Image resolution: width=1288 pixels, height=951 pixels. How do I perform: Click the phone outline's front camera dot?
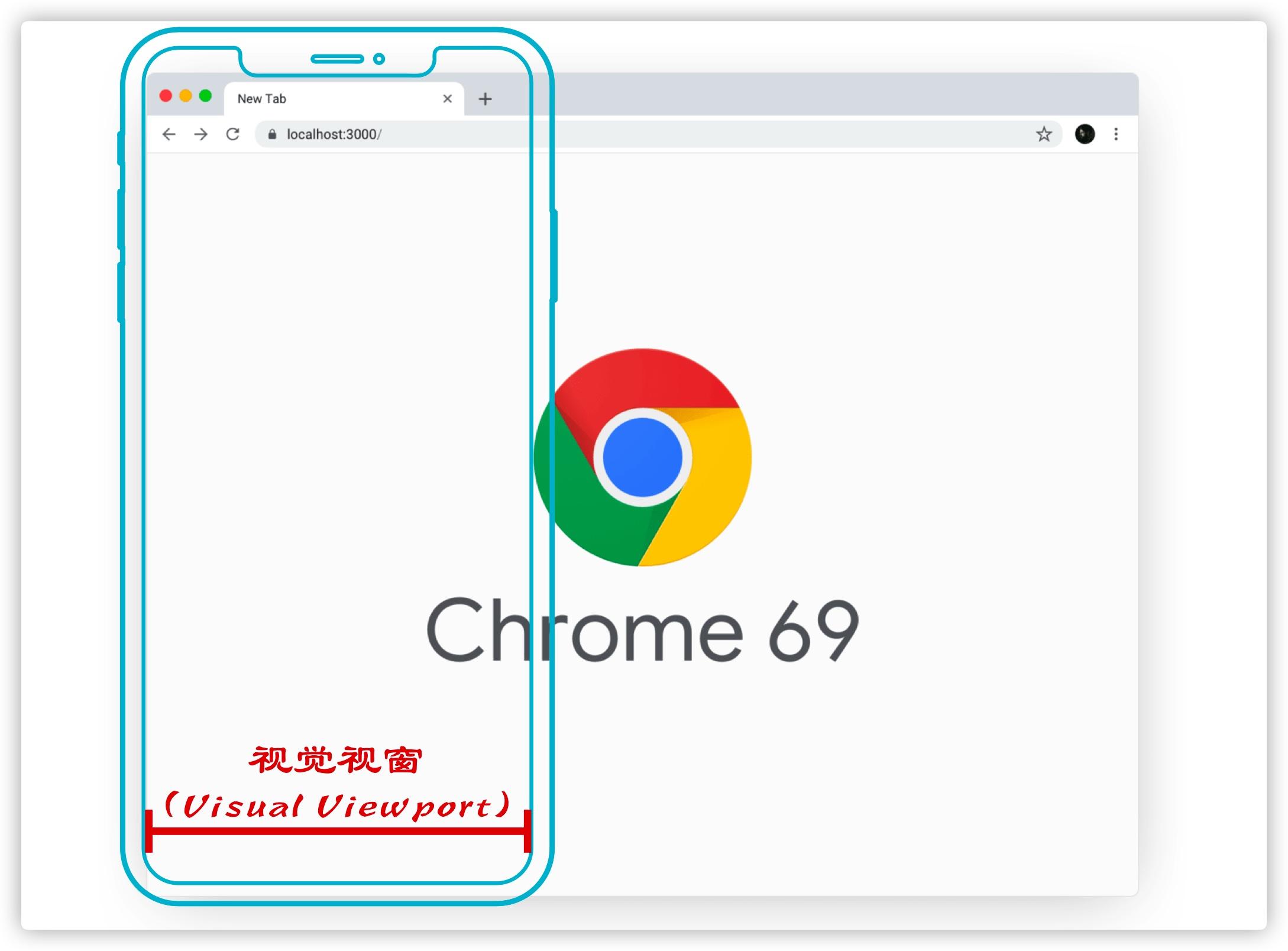pos(379,59)
